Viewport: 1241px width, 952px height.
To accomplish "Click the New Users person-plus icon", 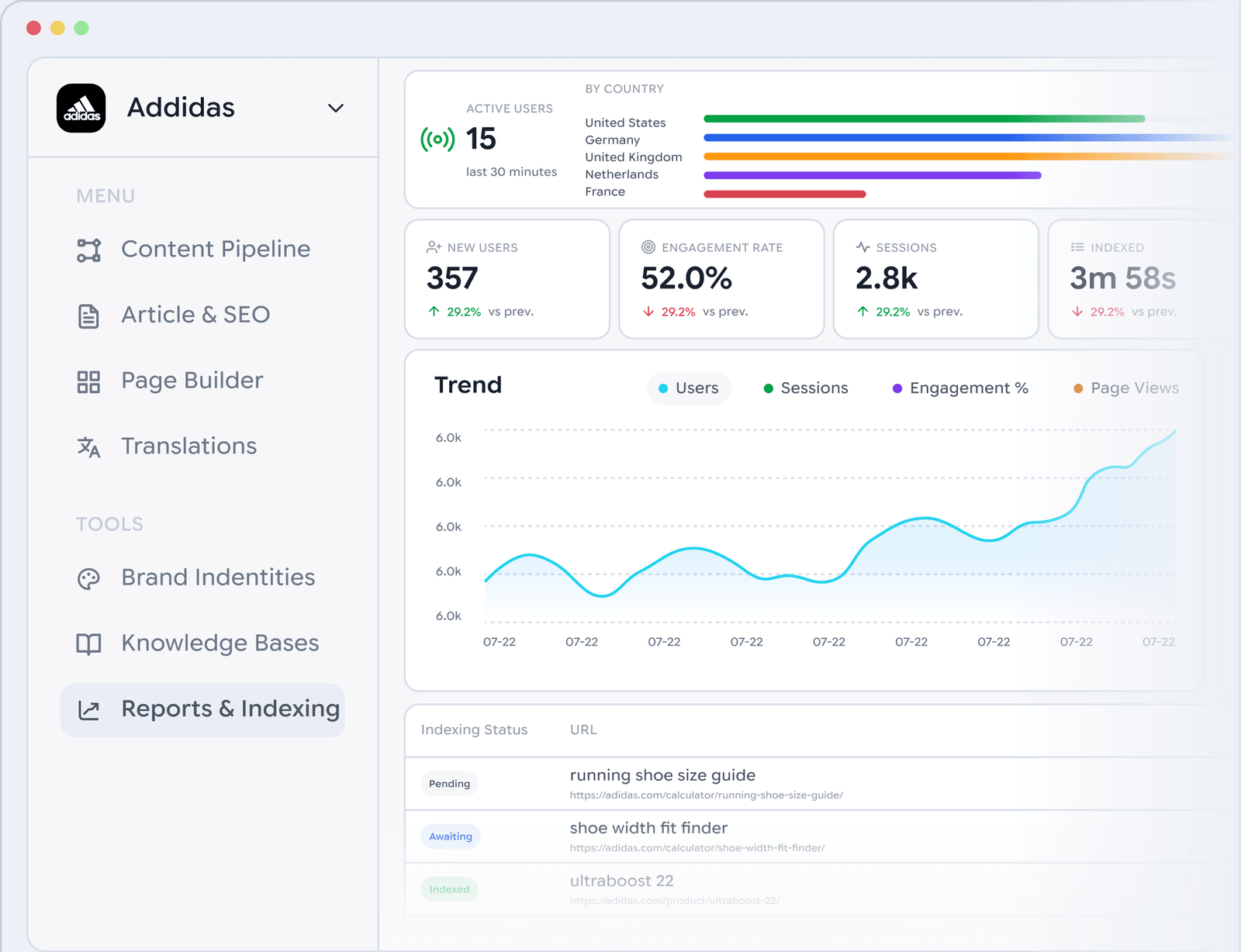I will click(434, 247).
